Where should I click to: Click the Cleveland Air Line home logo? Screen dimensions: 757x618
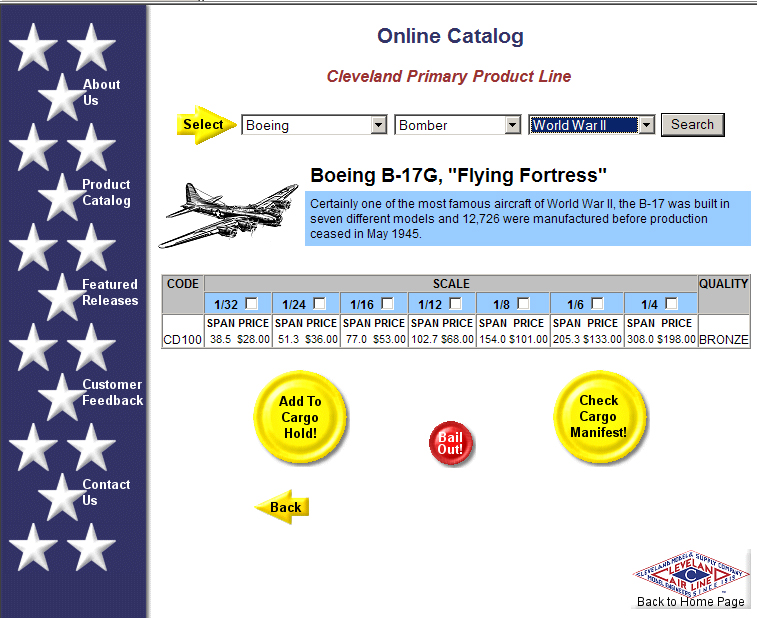(x=690, y=573)
